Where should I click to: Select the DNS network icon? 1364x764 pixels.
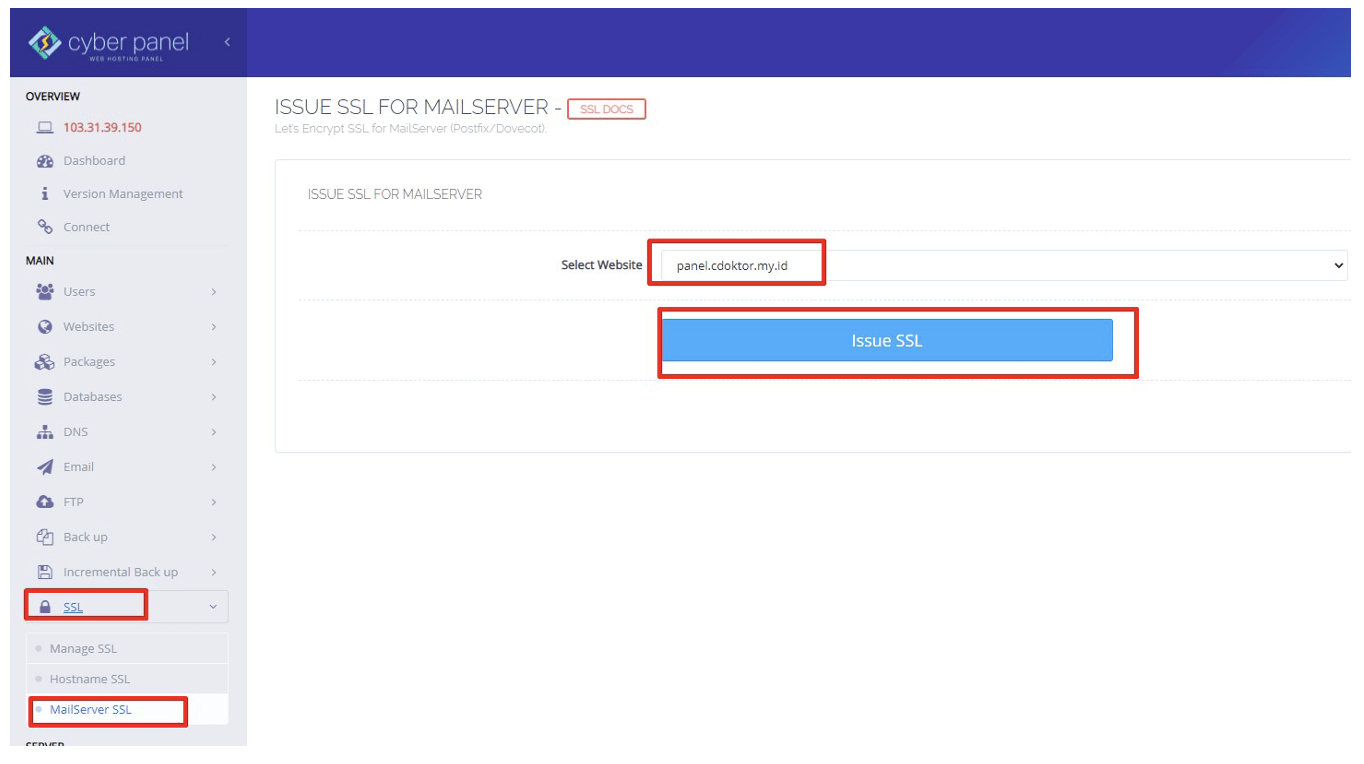(x=44, y=431)
